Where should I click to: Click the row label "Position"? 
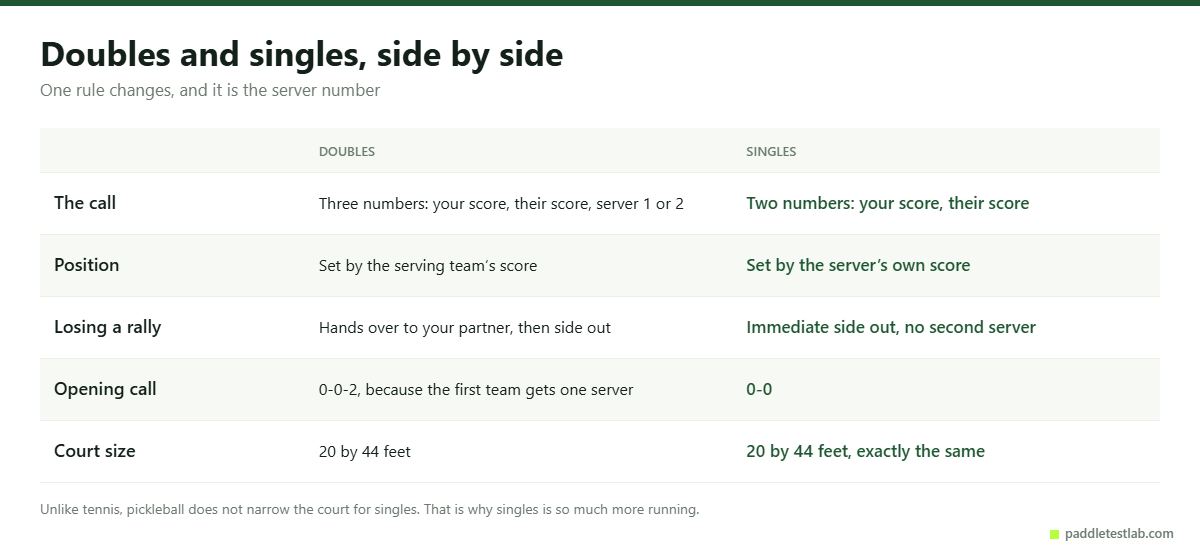[86, 265]
